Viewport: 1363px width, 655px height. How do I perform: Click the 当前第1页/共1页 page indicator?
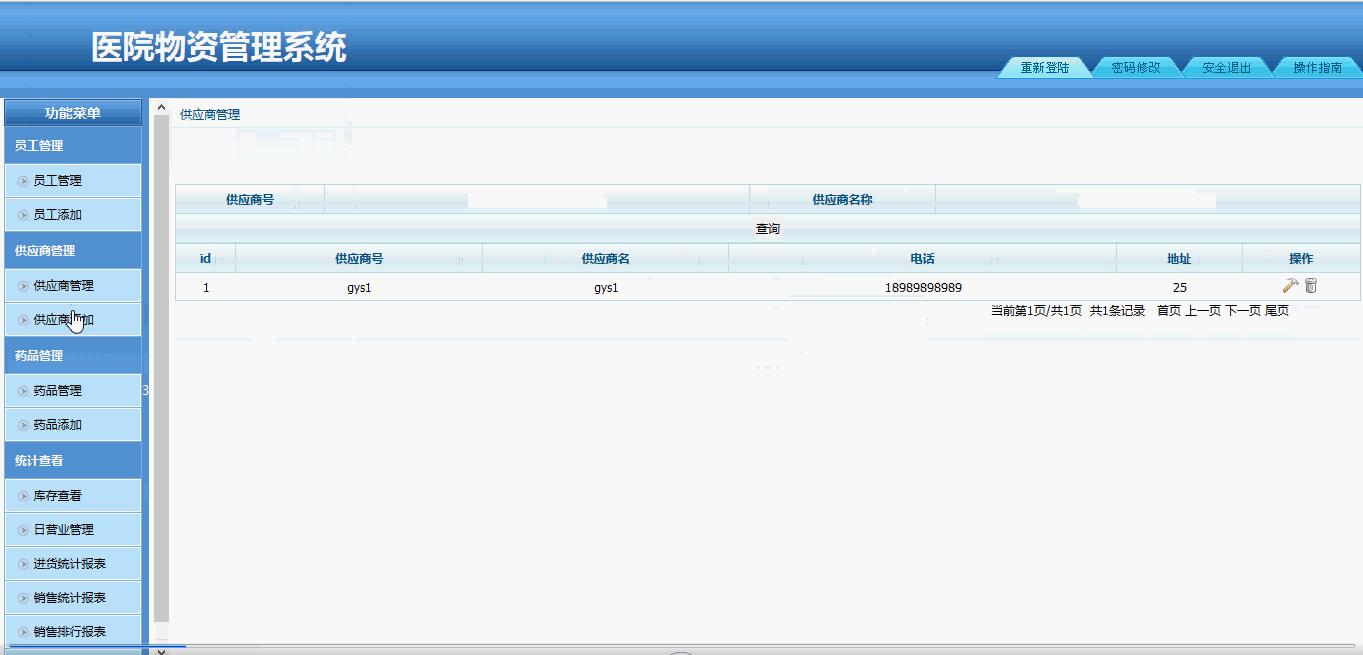coord(1036,311)
